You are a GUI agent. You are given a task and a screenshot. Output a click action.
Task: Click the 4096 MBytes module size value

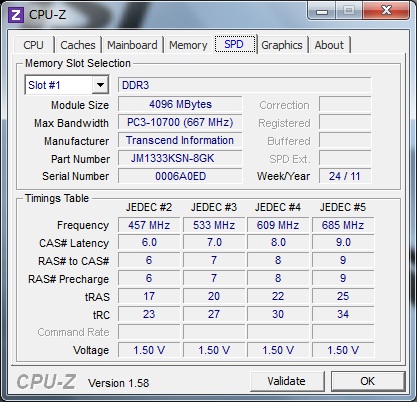pos(180,104)
